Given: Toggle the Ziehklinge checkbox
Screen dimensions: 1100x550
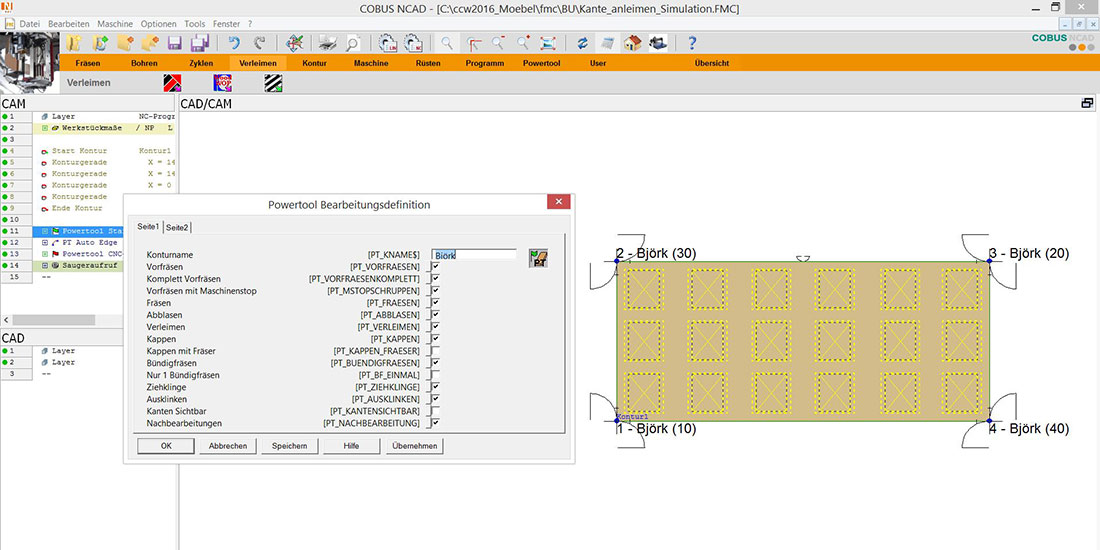Looking at the screenshot, I should pos(435,387).
